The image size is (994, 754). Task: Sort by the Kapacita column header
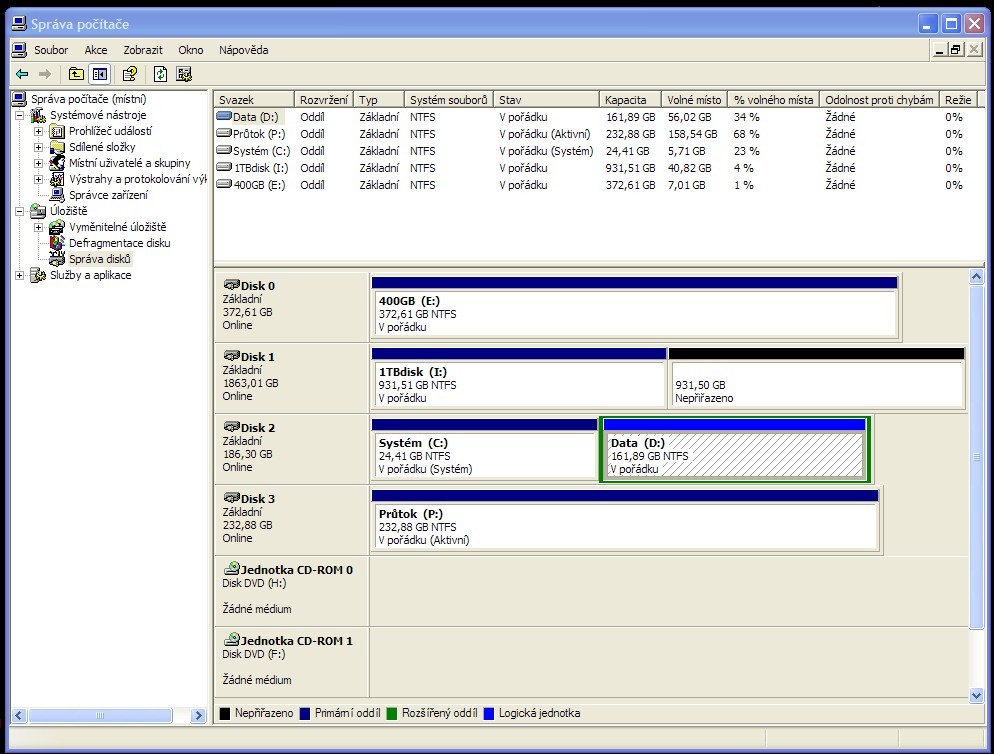coord(630,100)
